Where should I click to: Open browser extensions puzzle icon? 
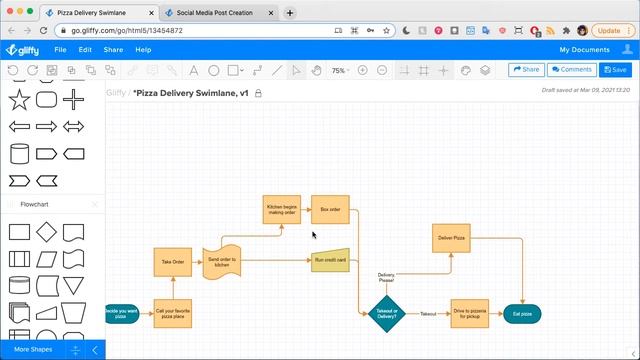tap(566, 31)
